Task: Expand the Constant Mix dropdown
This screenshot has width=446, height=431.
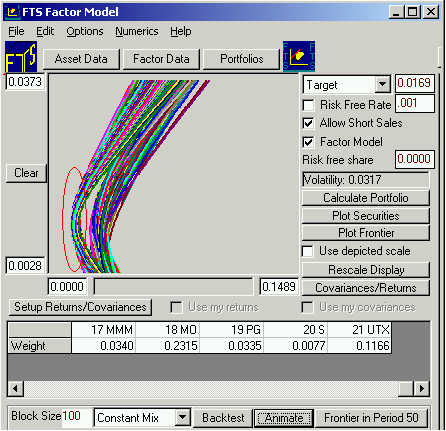Action: click(x=183, y=417)
